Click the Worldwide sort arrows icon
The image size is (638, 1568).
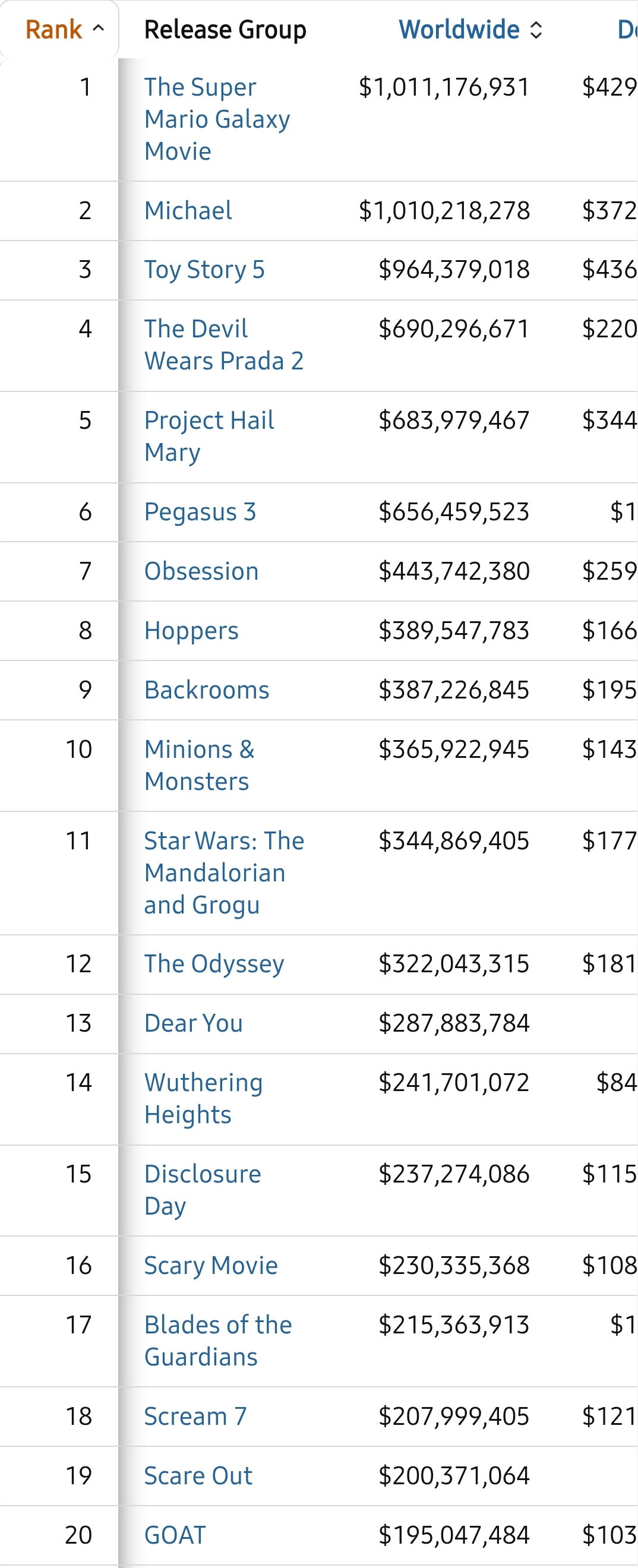pos(536,30)
